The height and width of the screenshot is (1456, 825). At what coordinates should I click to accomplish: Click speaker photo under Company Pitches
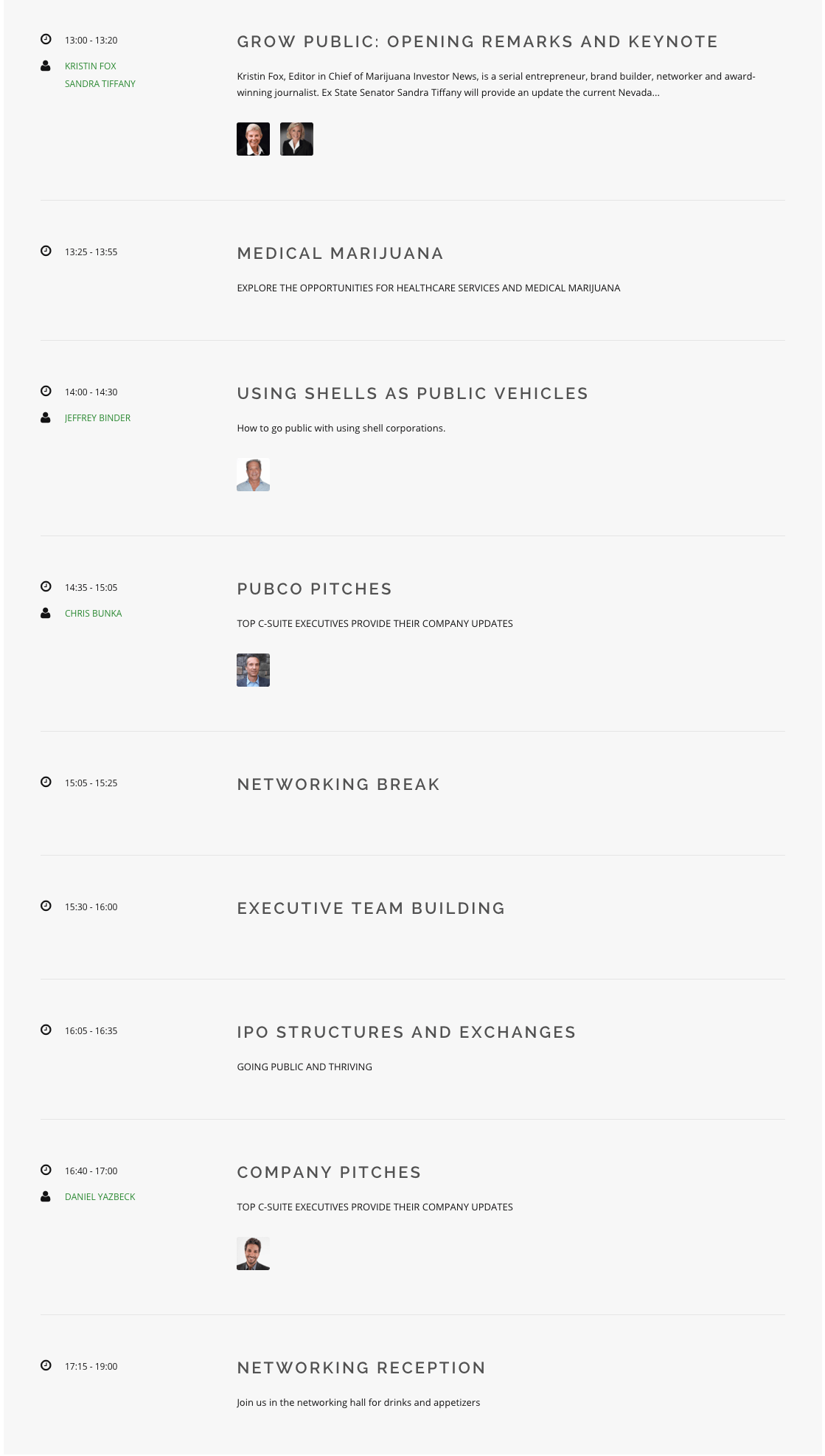coord(253,1253)
